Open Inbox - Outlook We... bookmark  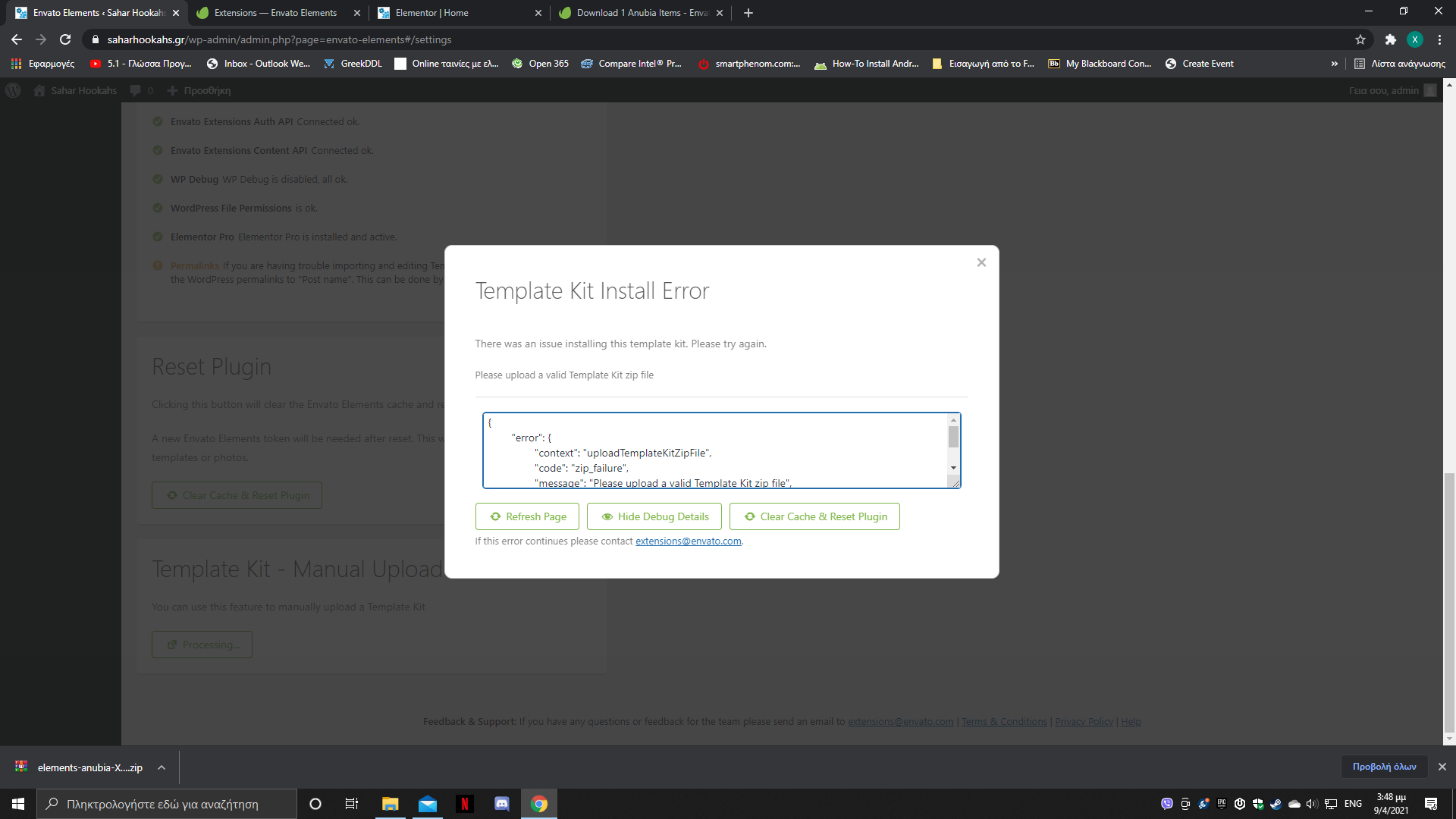pos(259,64)
